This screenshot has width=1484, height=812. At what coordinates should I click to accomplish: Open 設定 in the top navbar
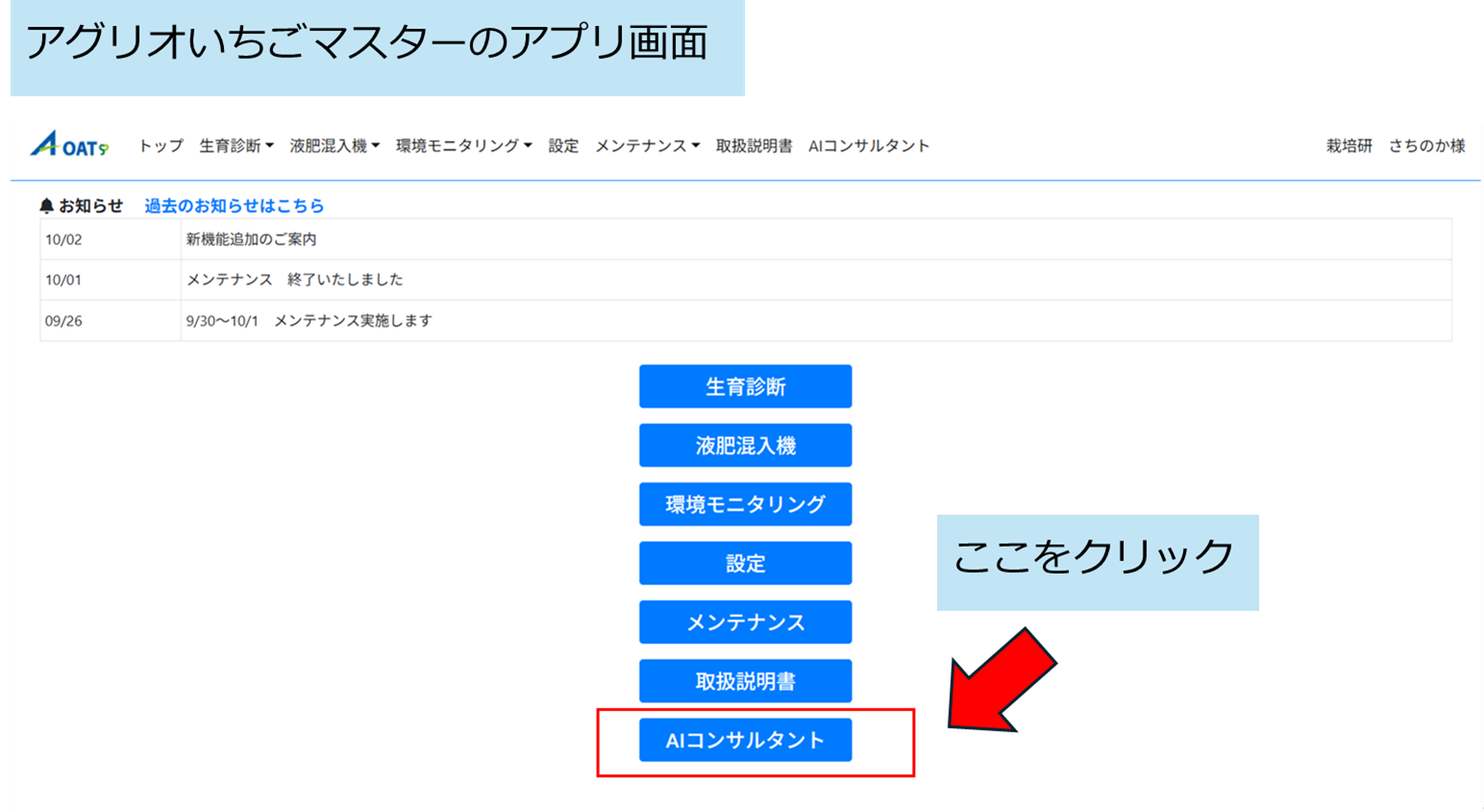563,146
